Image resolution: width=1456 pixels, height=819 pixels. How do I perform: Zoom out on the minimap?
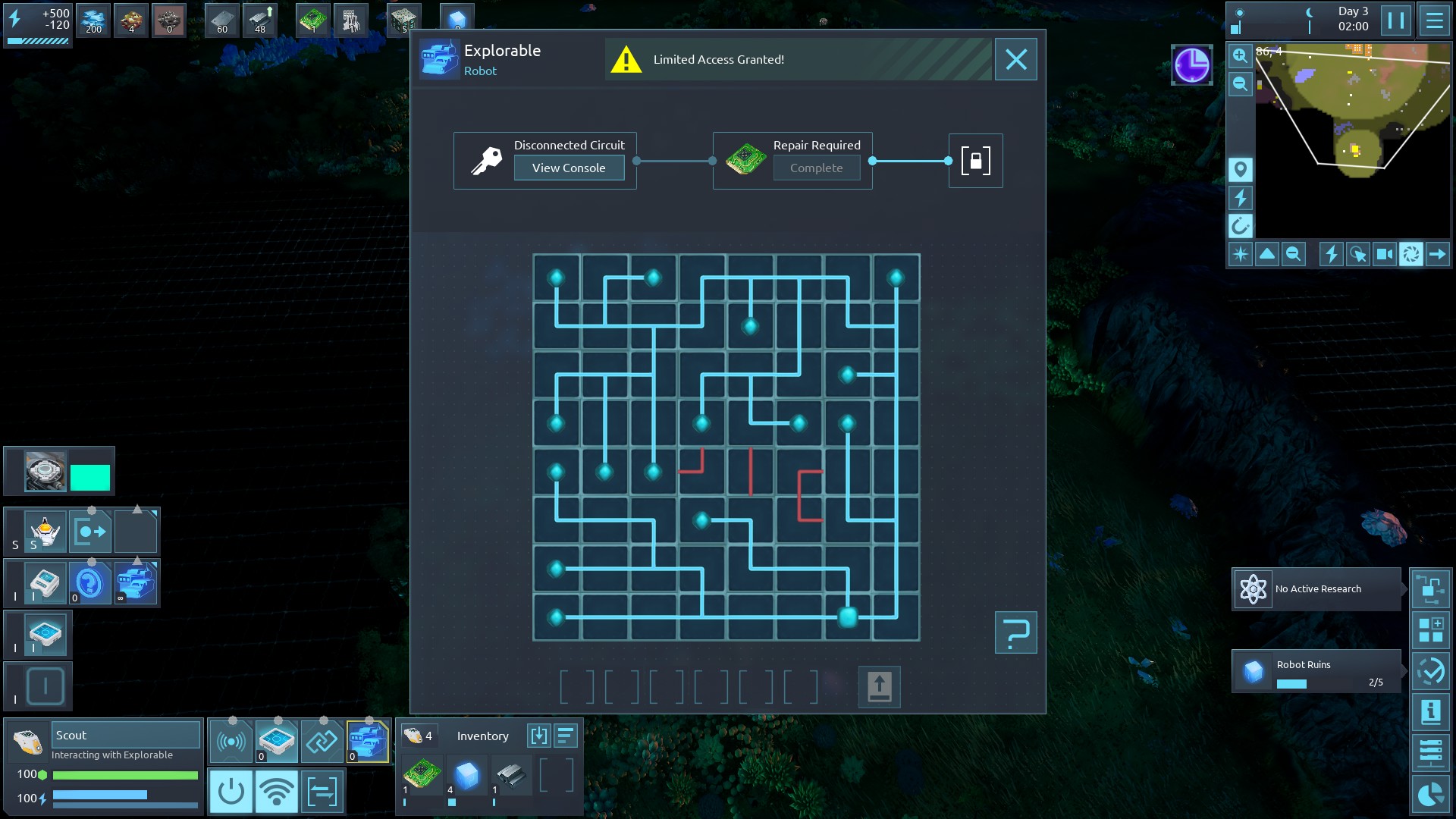click(x=1240, y=83)
